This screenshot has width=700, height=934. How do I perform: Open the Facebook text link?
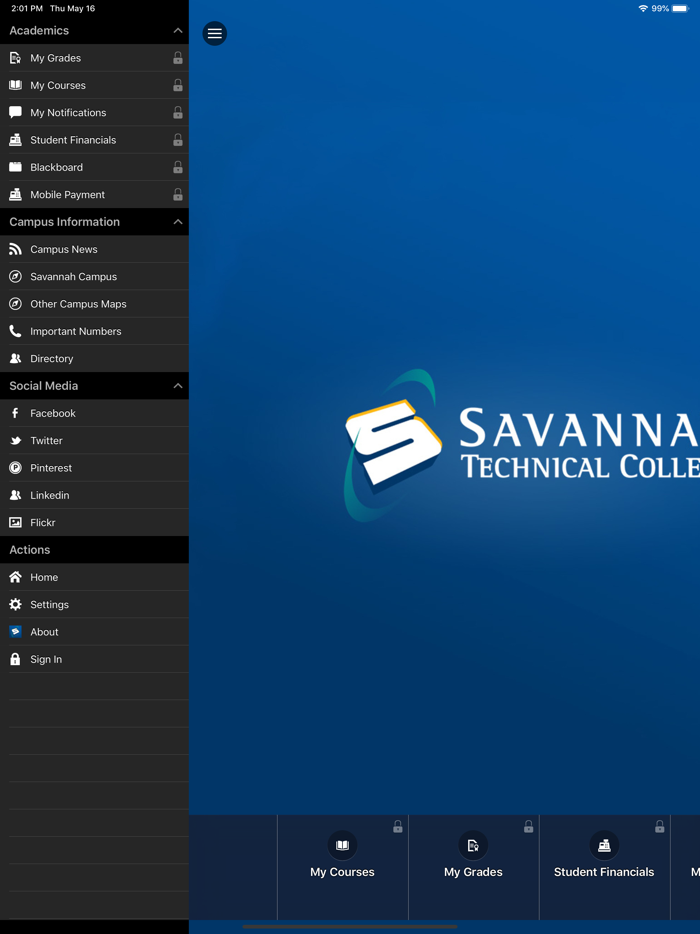[53, 413]
